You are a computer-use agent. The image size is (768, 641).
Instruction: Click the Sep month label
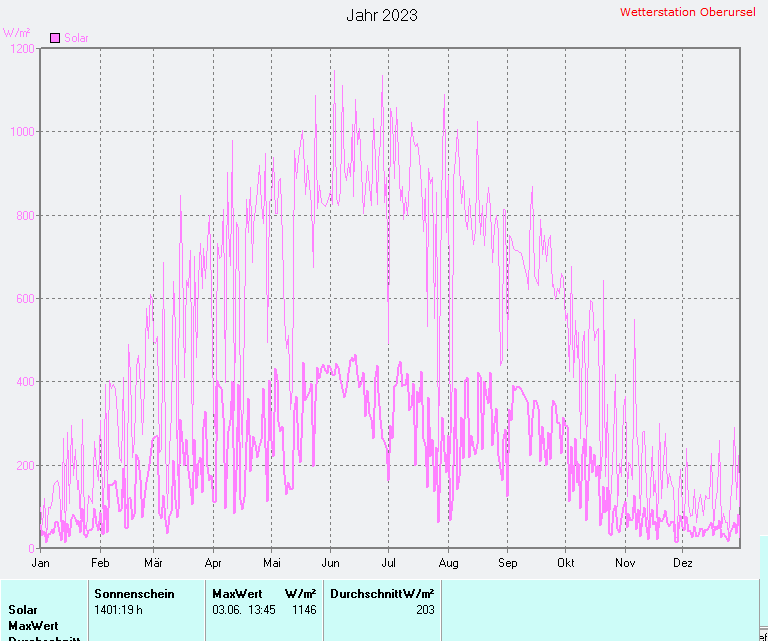(508, 563)
